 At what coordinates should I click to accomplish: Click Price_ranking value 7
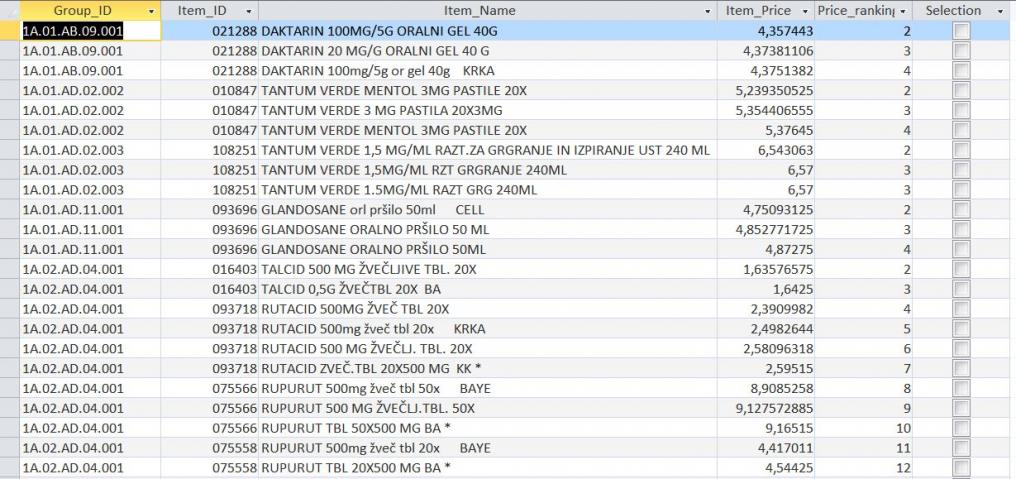point(863,368)
